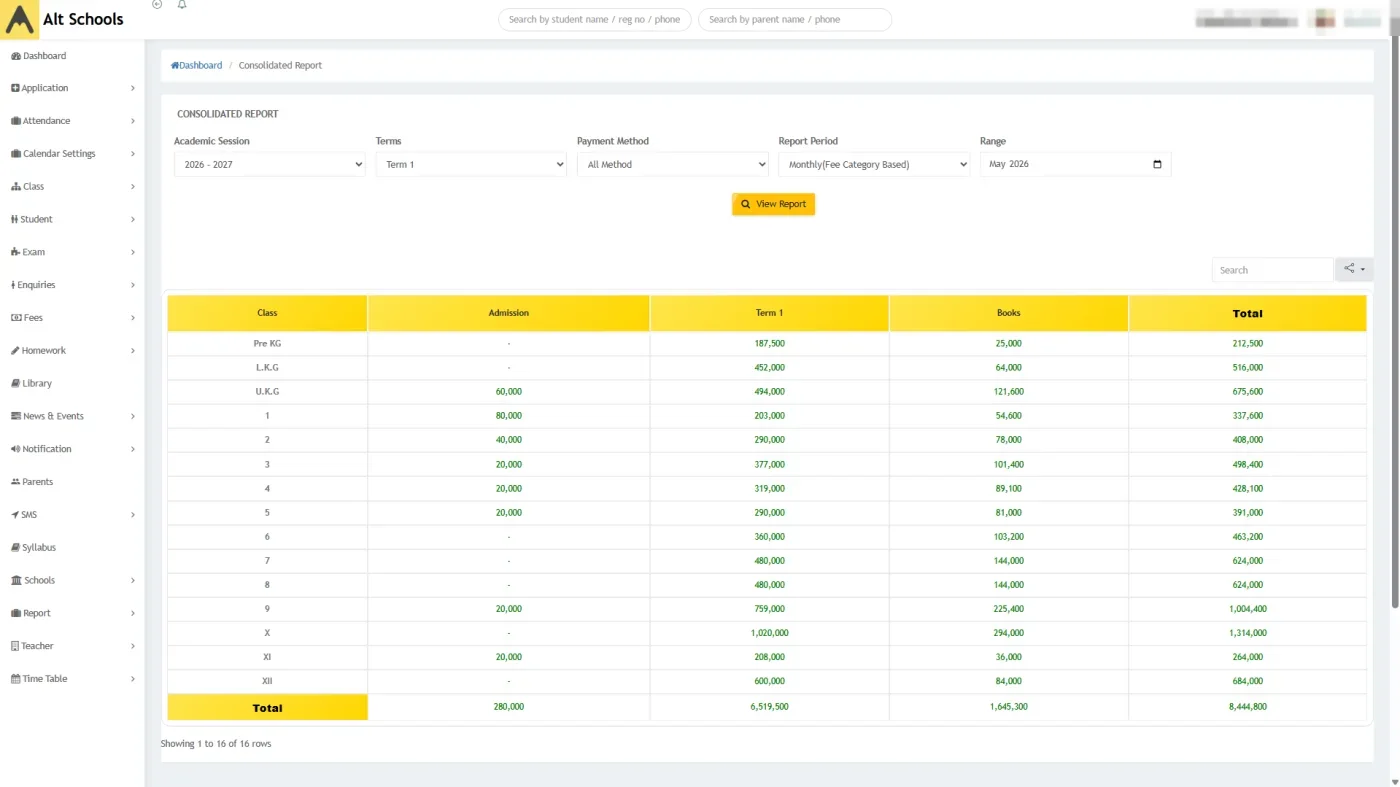1400x787 pixels.
Task: Click the Schools building icon in sidebar
Action: click(16, 580)
